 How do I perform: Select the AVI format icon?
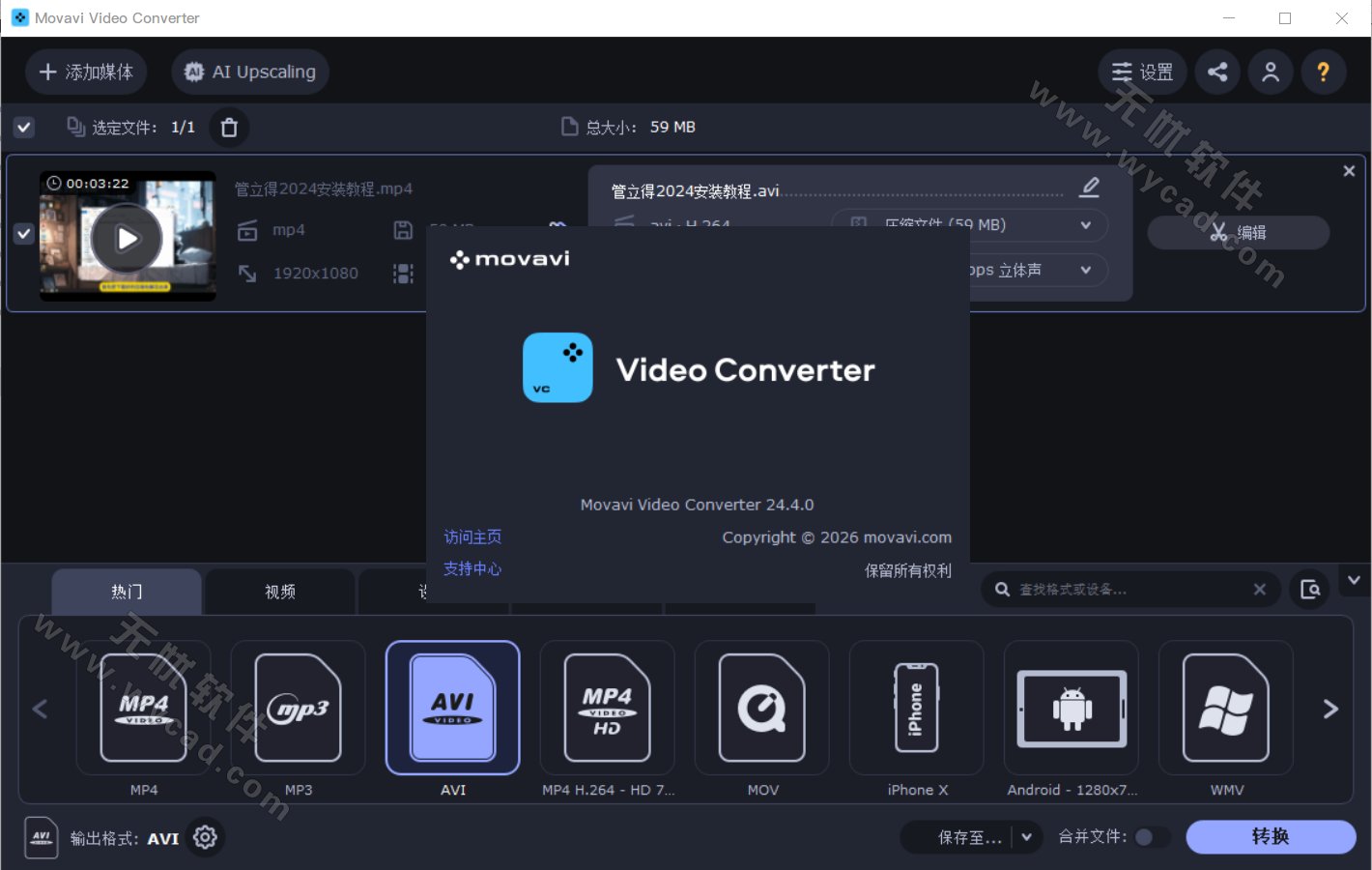pyautogui.click(x=453, y=708)
